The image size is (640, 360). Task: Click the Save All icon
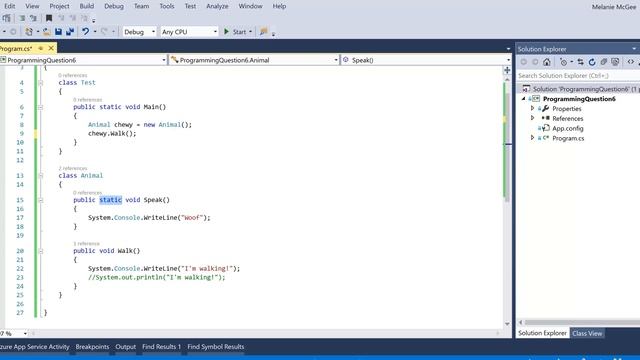pyautogui.click(x=70, y=31)
